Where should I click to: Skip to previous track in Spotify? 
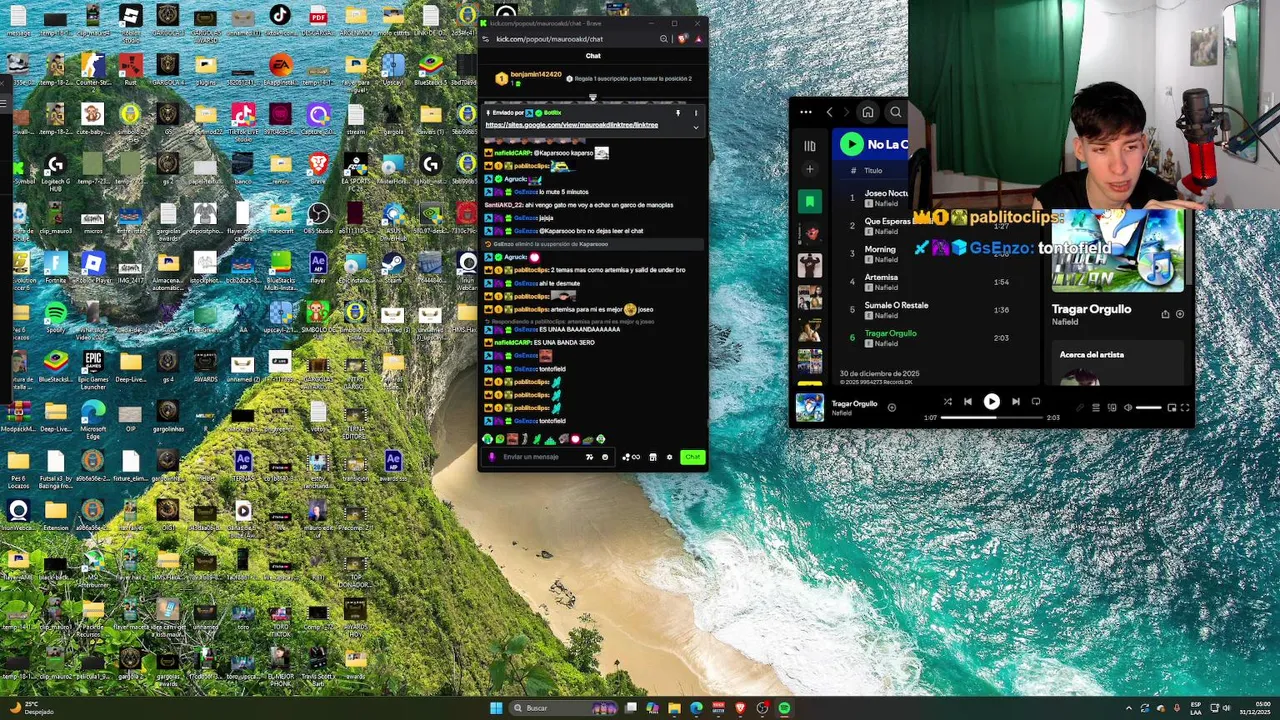(x=967, y=402)
